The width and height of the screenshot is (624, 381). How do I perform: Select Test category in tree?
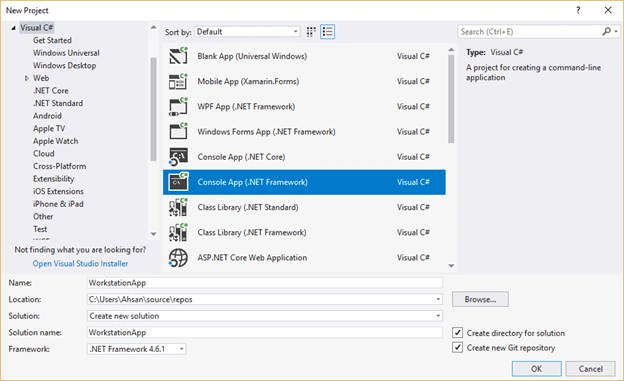pos(40,229)
